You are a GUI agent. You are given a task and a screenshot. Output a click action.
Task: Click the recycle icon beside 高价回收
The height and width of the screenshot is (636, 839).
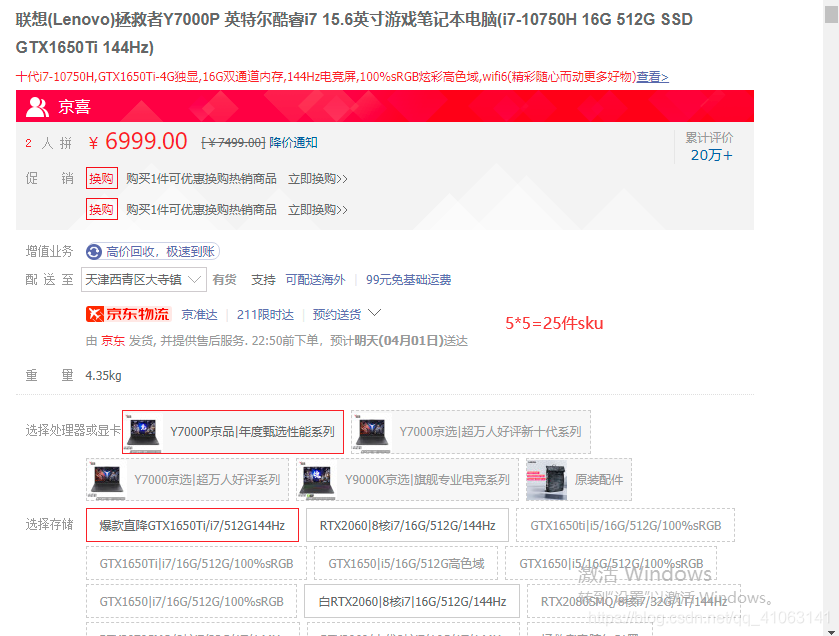(94, 251)
